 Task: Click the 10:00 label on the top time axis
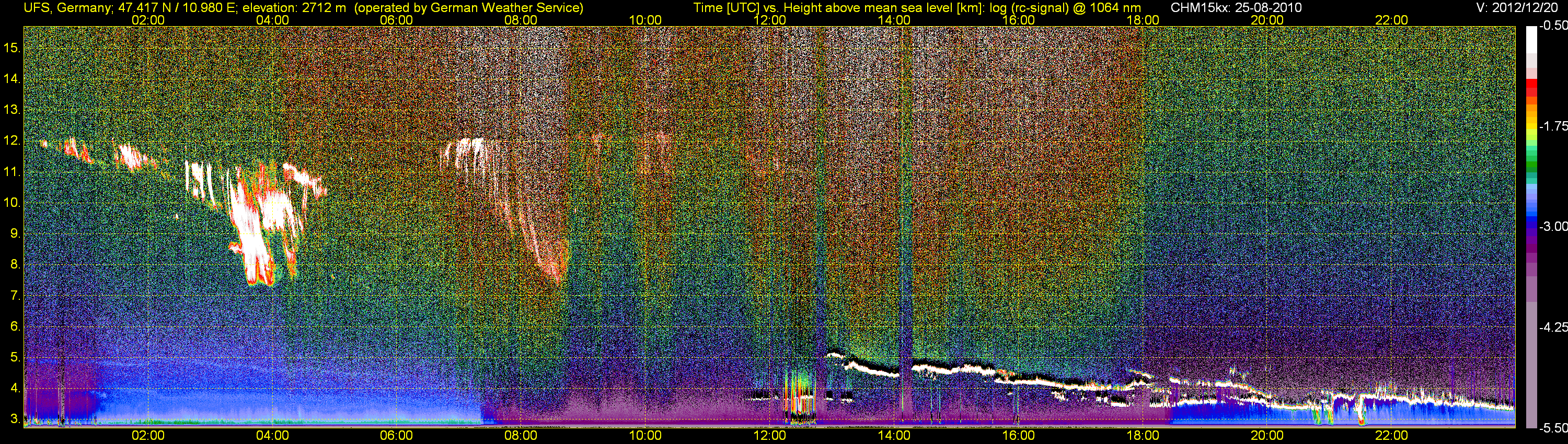point(645,20)
